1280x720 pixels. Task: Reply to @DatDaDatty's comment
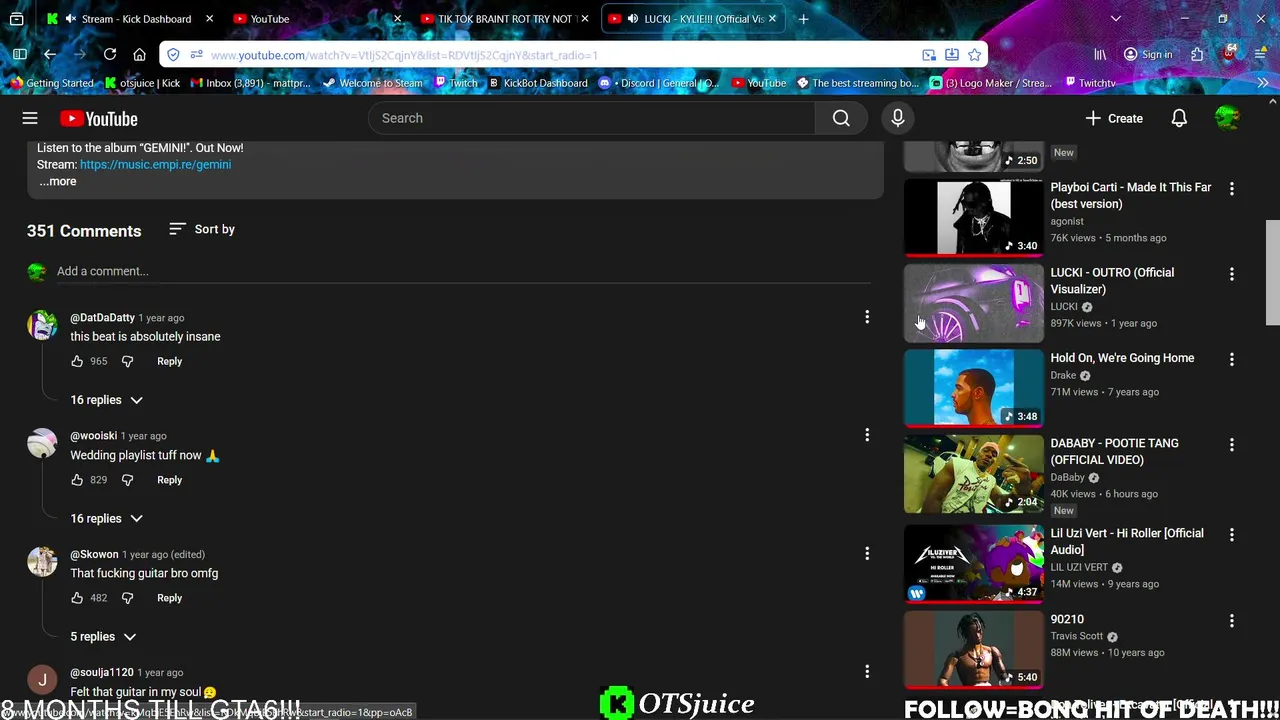(x=169, y=361)
